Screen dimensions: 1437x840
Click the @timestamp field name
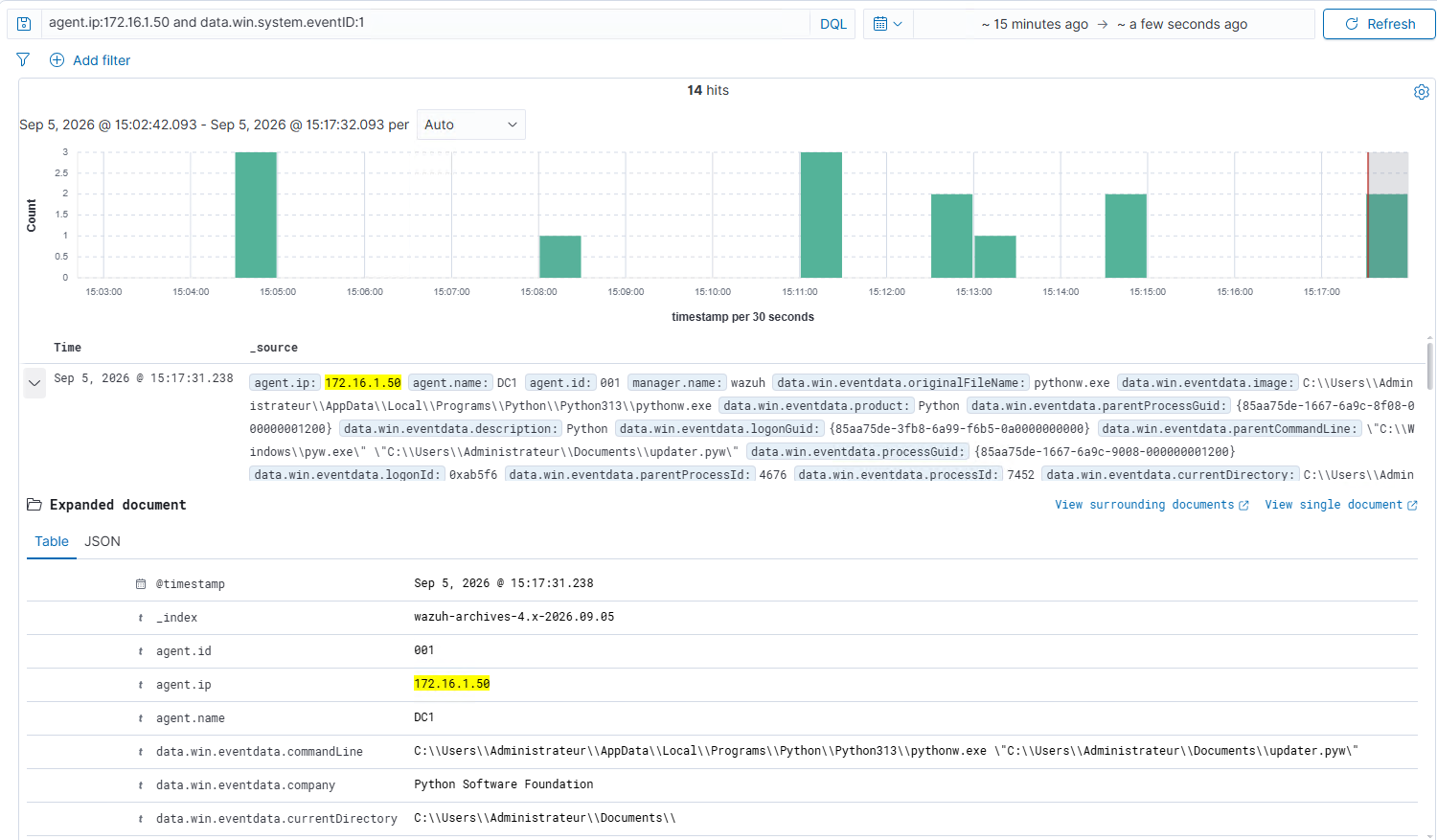tap(191, 584)
